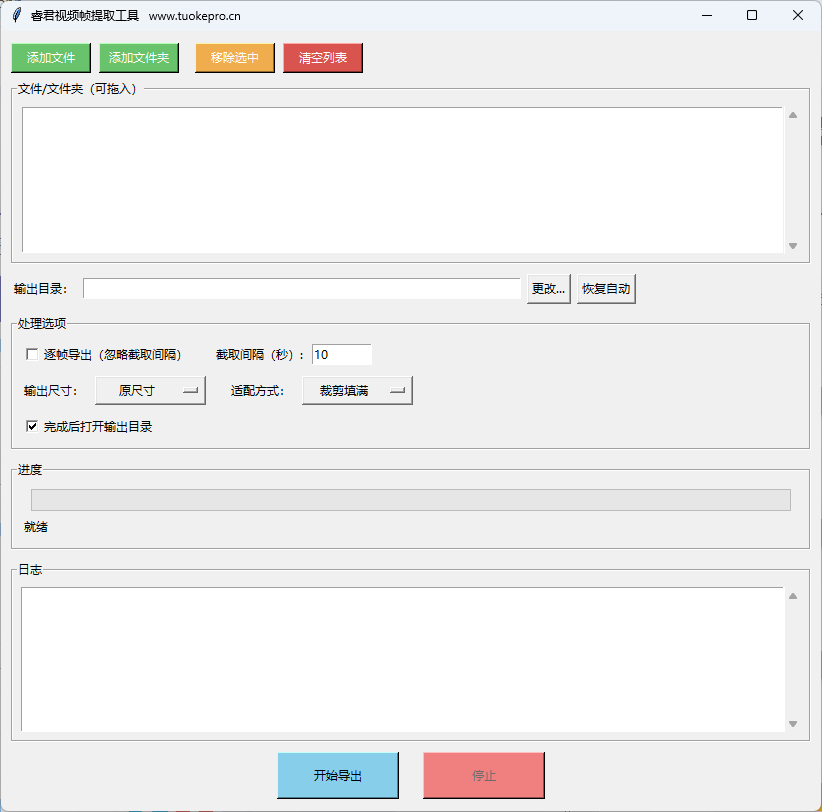The width and height of the screenshot is (822, 812).
Task: Click the file list scrollbar down arrow
Action: click(793, 245)
